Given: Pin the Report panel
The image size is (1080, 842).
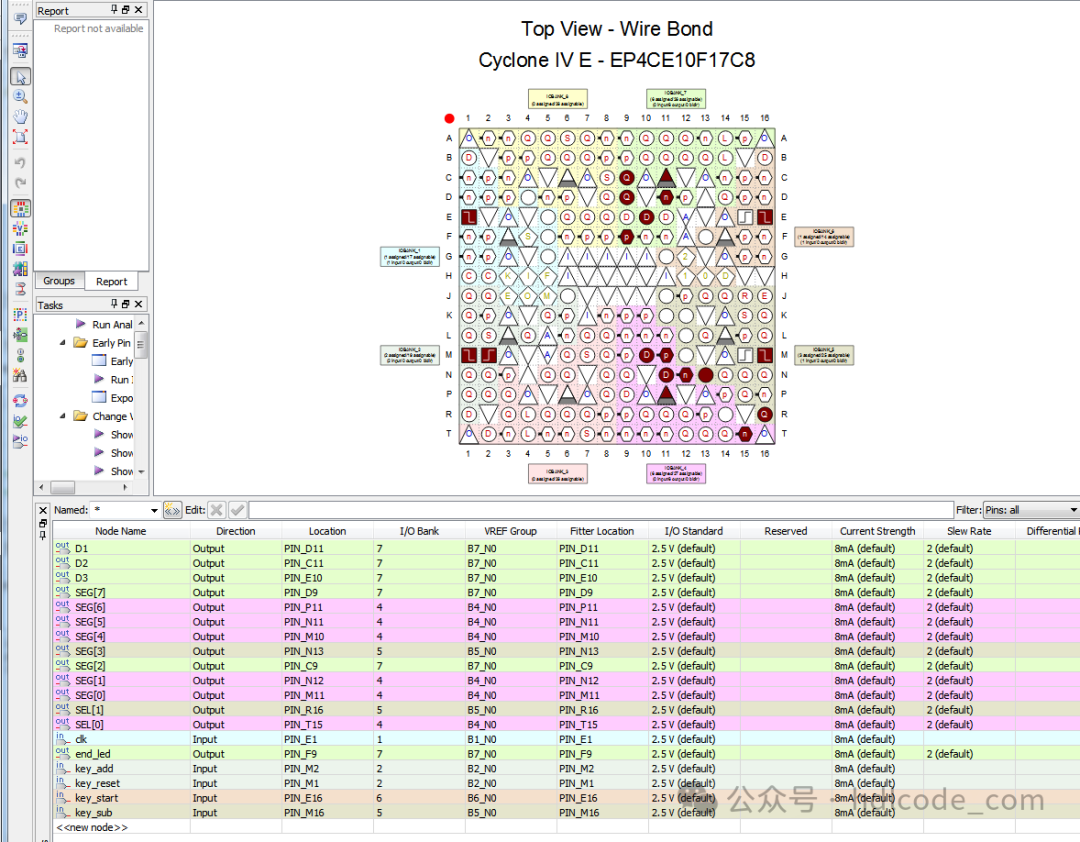Looking at the screenshot, I should coord(114,10).
